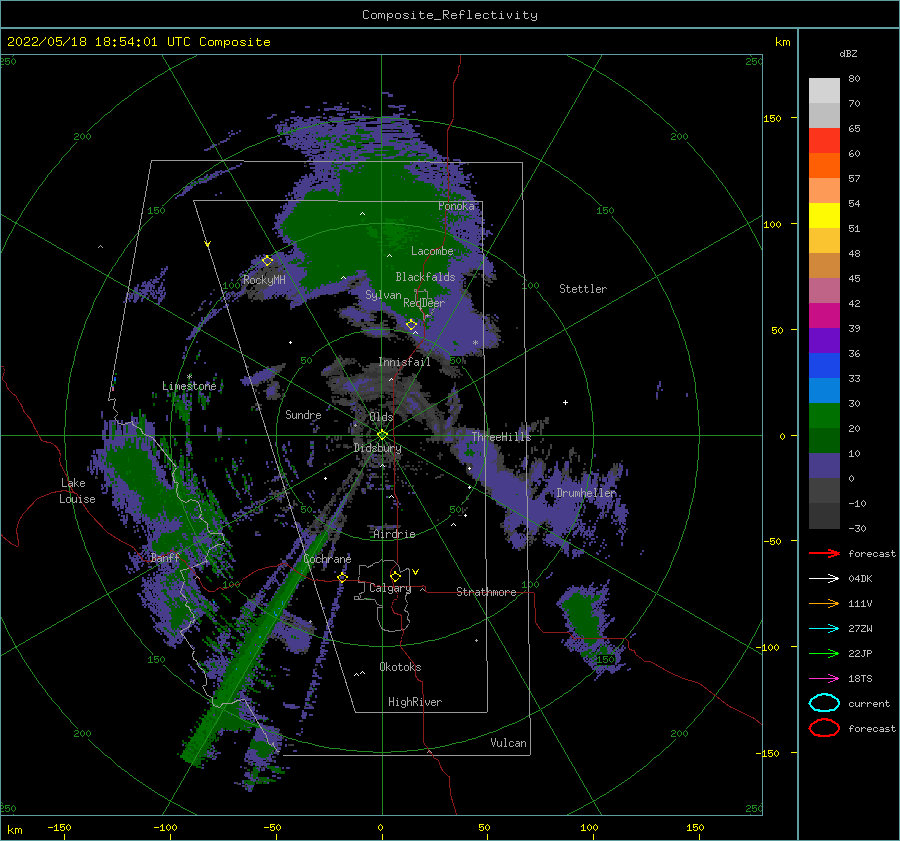Viewport: 900px width, 841px height.
Task: Click the Limestone label on map
Action: 189,386
